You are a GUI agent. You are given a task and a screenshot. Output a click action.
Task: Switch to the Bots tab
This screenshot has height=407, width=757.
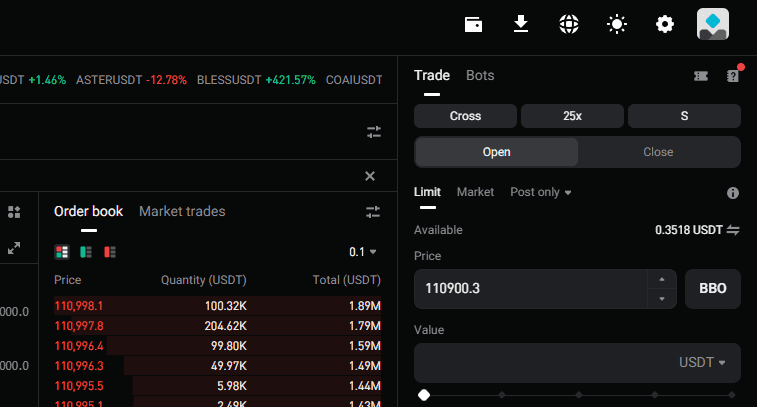tap(480, 75)
